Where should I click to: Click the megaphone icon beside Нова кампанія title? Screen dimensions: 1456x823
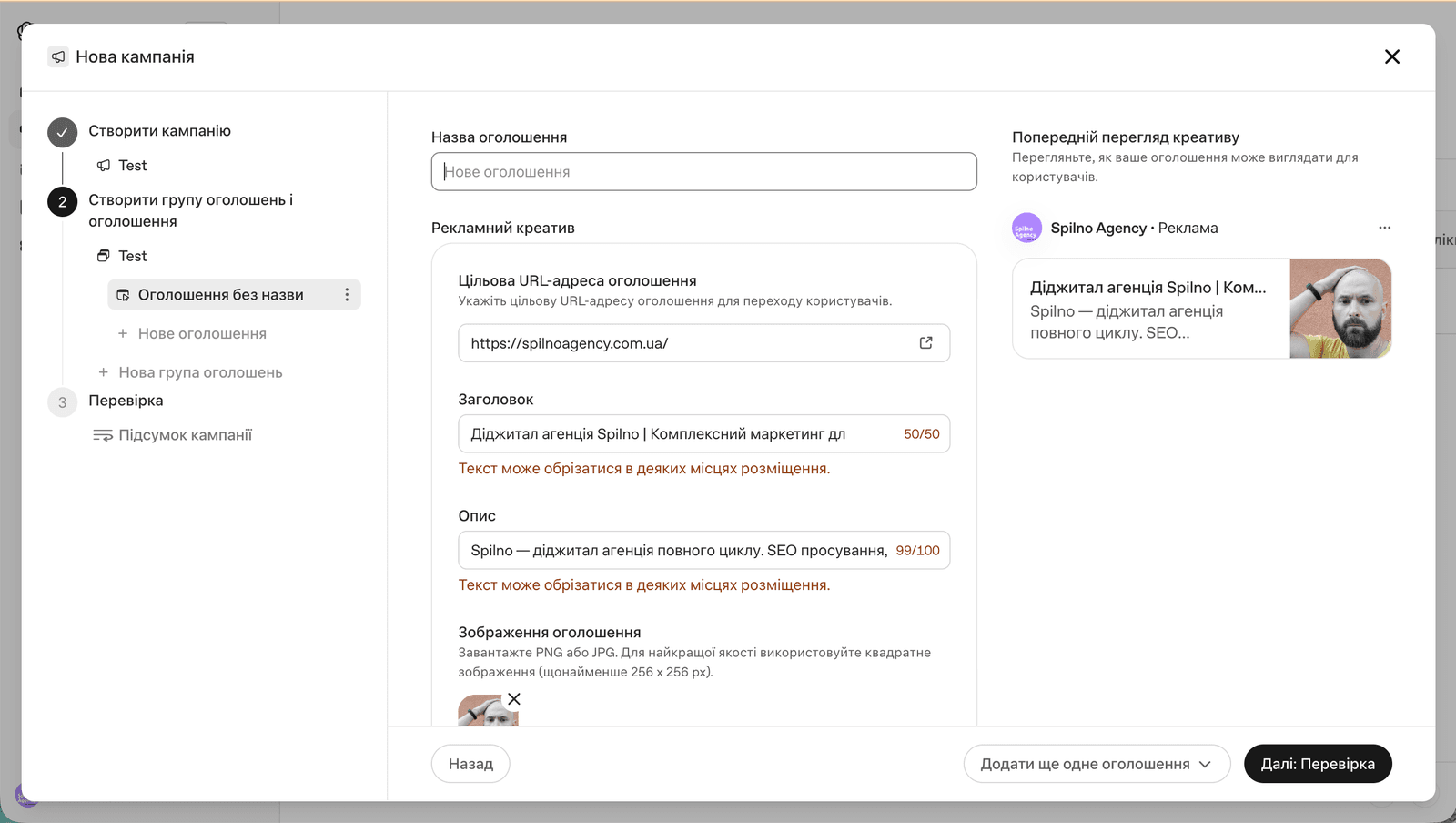[58, 56]
